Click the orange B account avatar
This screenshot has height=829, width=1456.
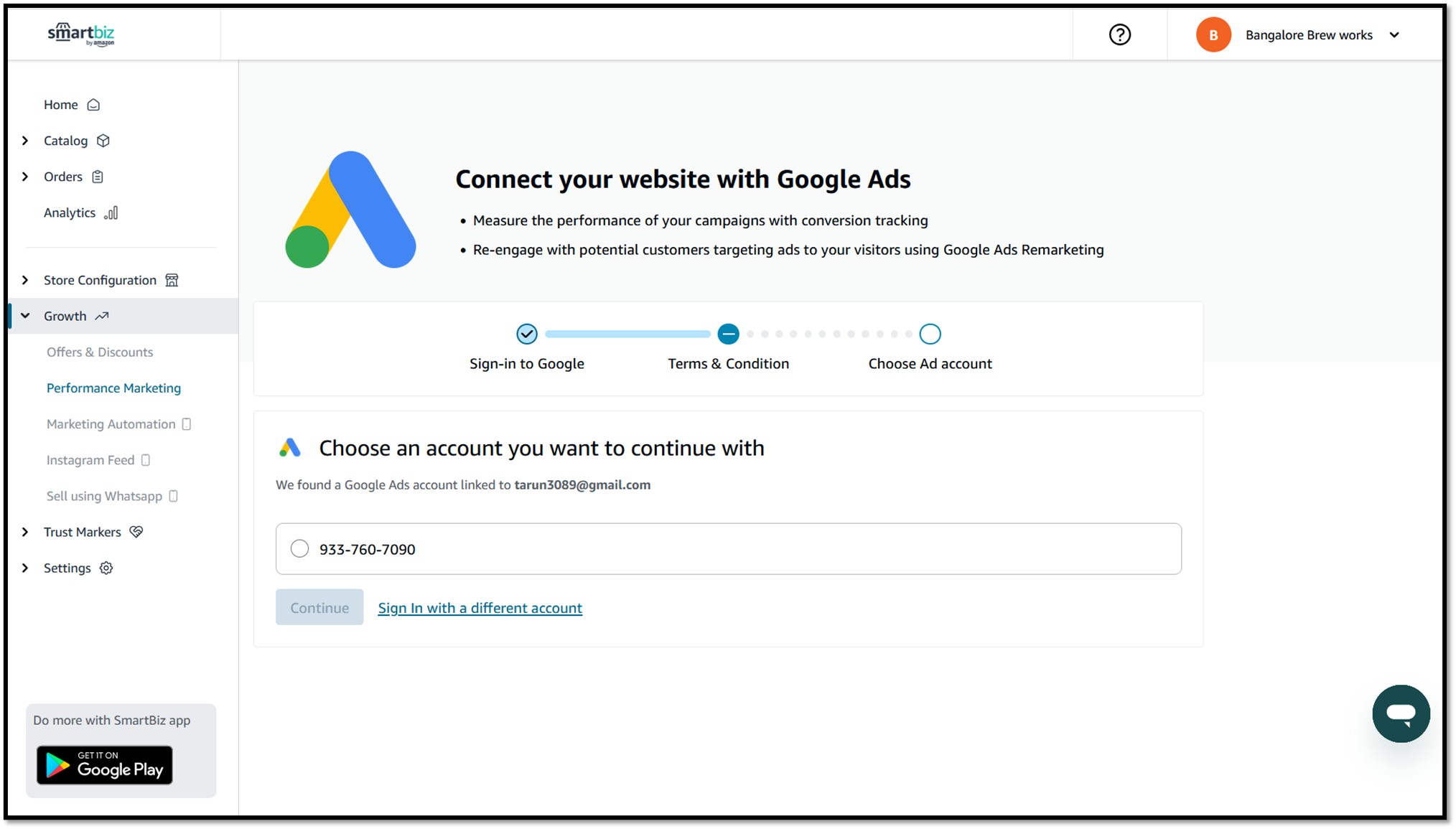click(1213, 34)
